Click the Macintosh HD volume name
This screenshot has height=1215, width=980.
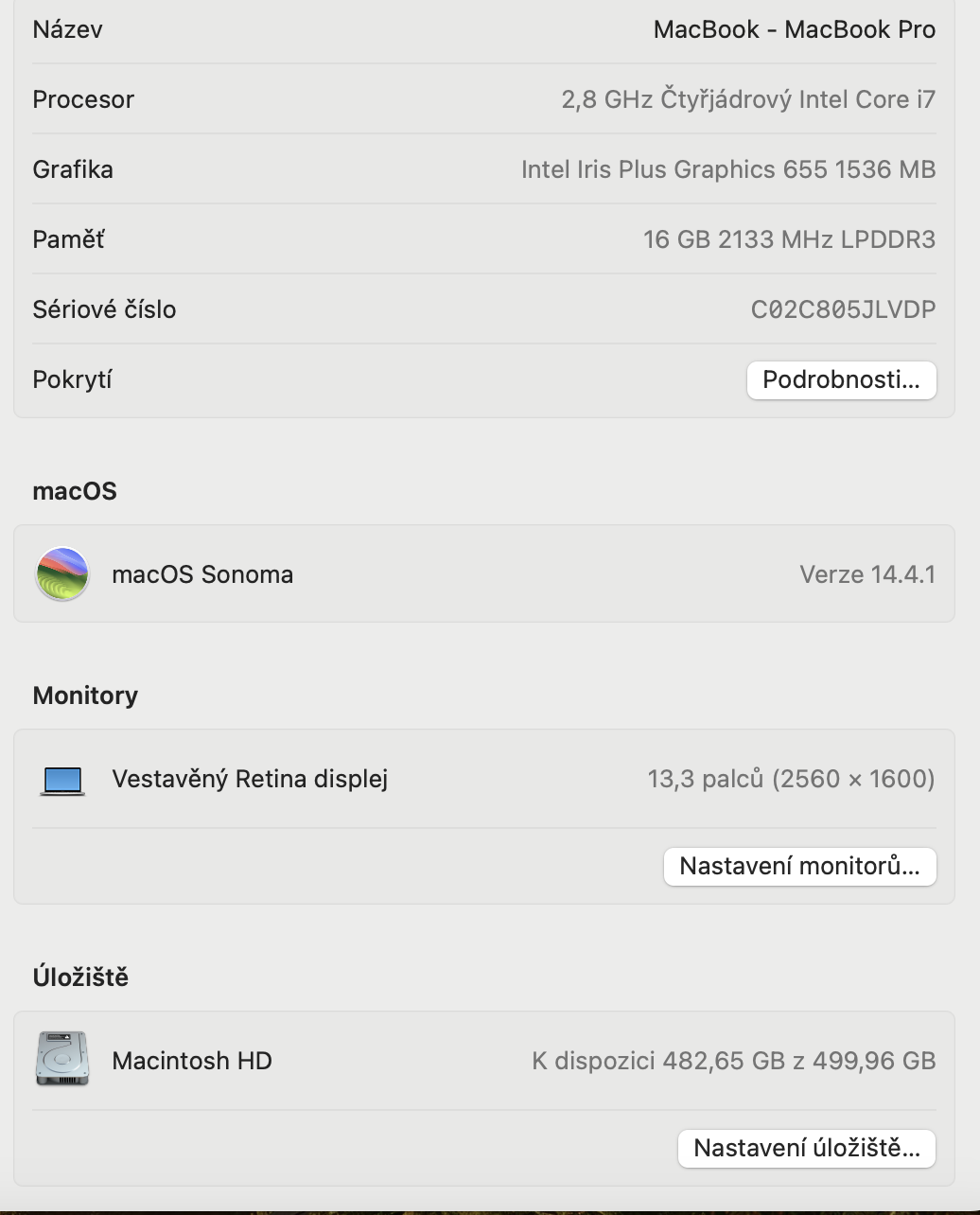point(192,1061)
